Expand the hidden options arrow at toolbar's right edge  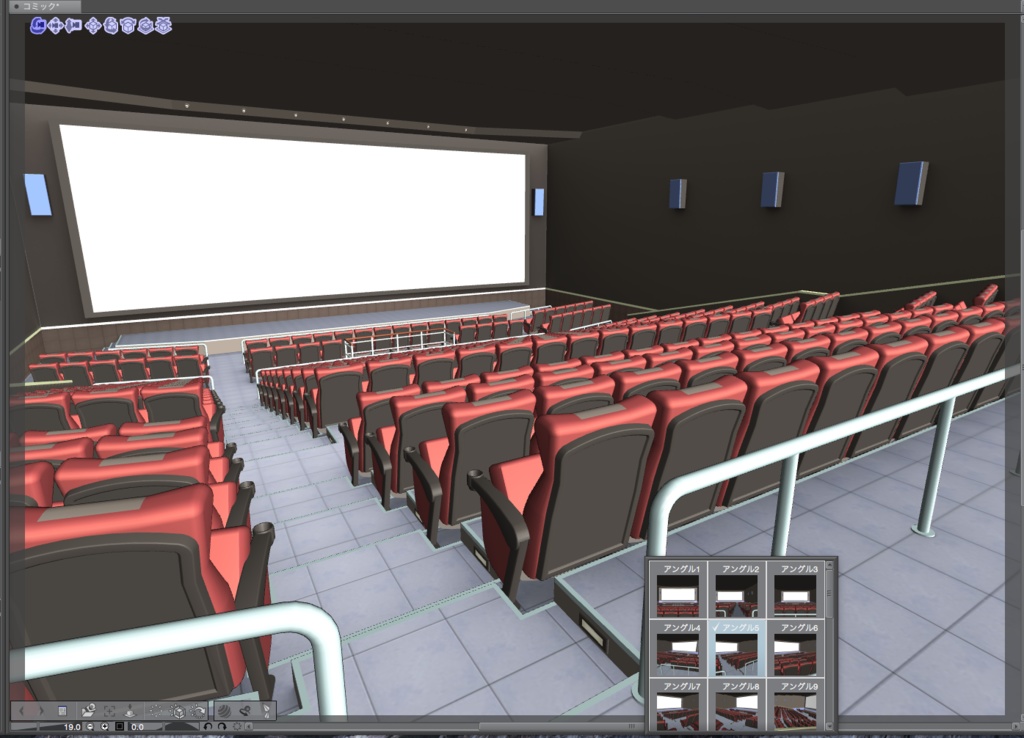coord(249,725)
